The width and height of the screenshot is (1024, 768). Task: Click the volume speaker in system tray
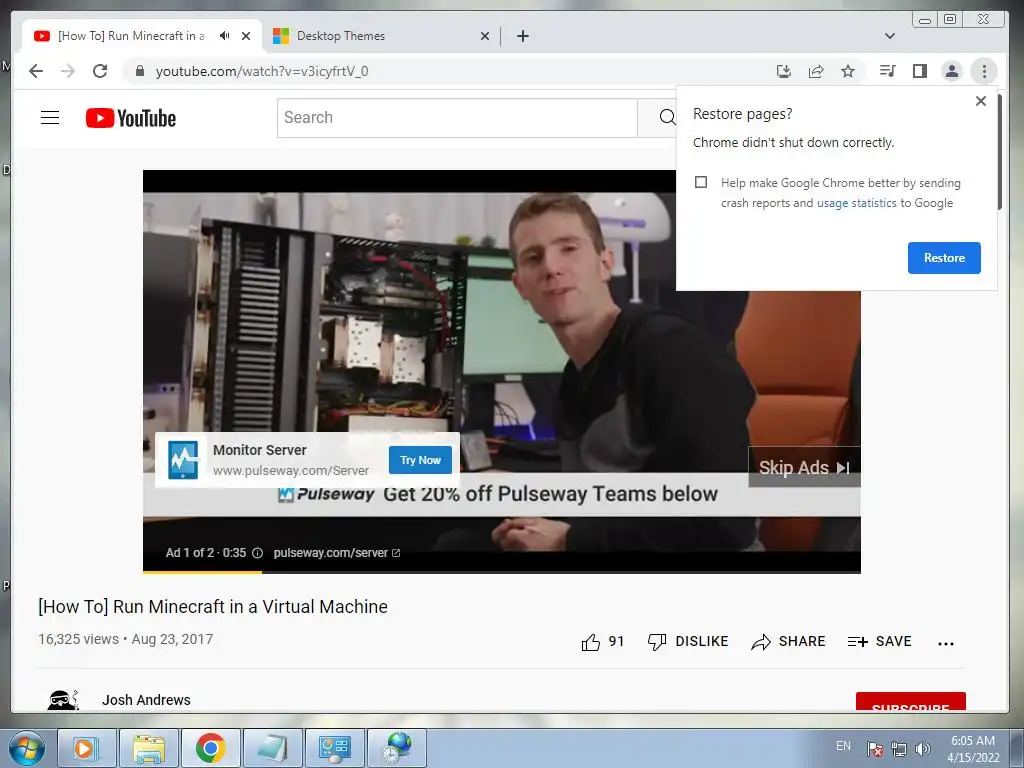click(x=923, y=749)
